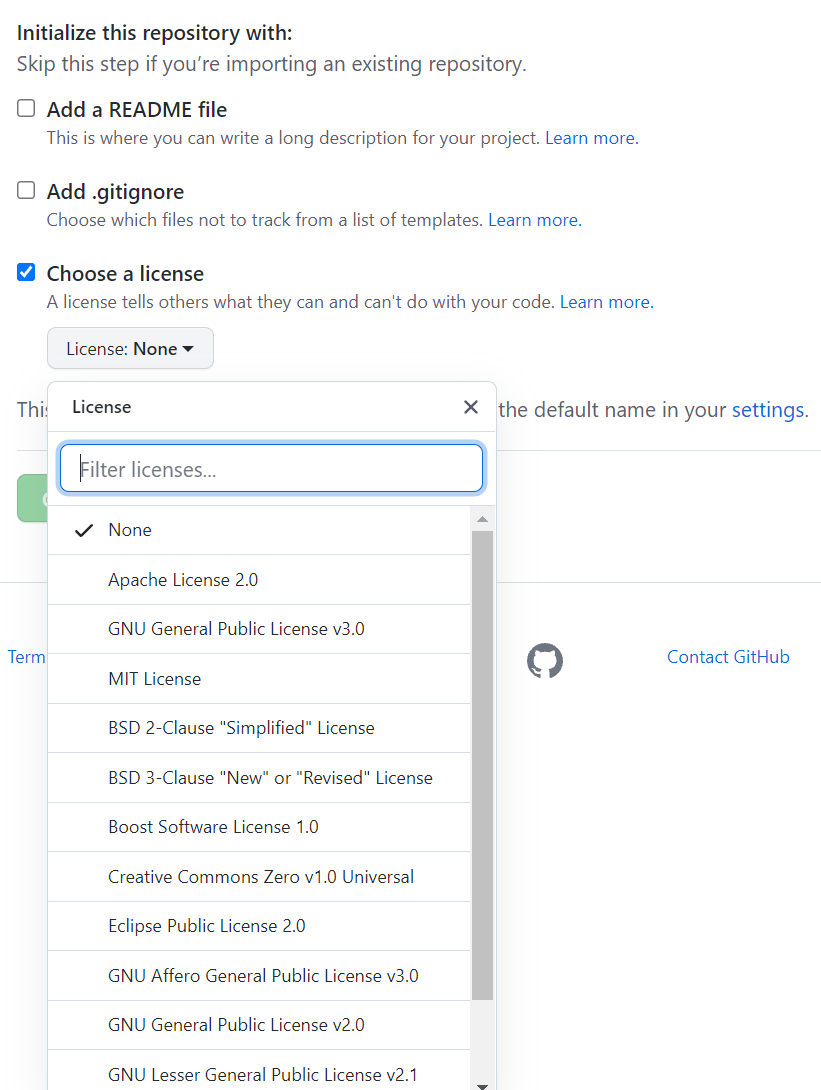Open the "License: None" dropdown

[130, 348]
